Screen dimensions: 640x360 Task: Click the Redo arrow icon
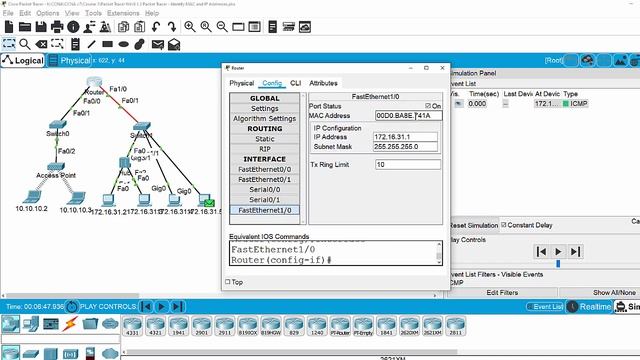click(x=172, y=27)
